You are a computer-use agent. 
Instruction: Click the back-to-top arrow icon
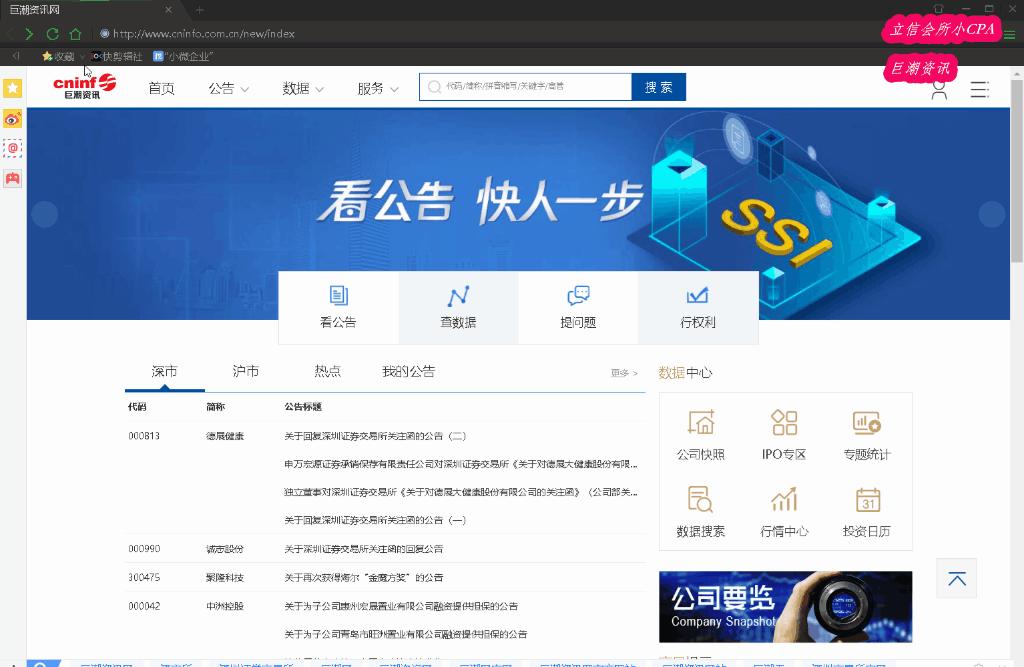(x=956, y=578)
